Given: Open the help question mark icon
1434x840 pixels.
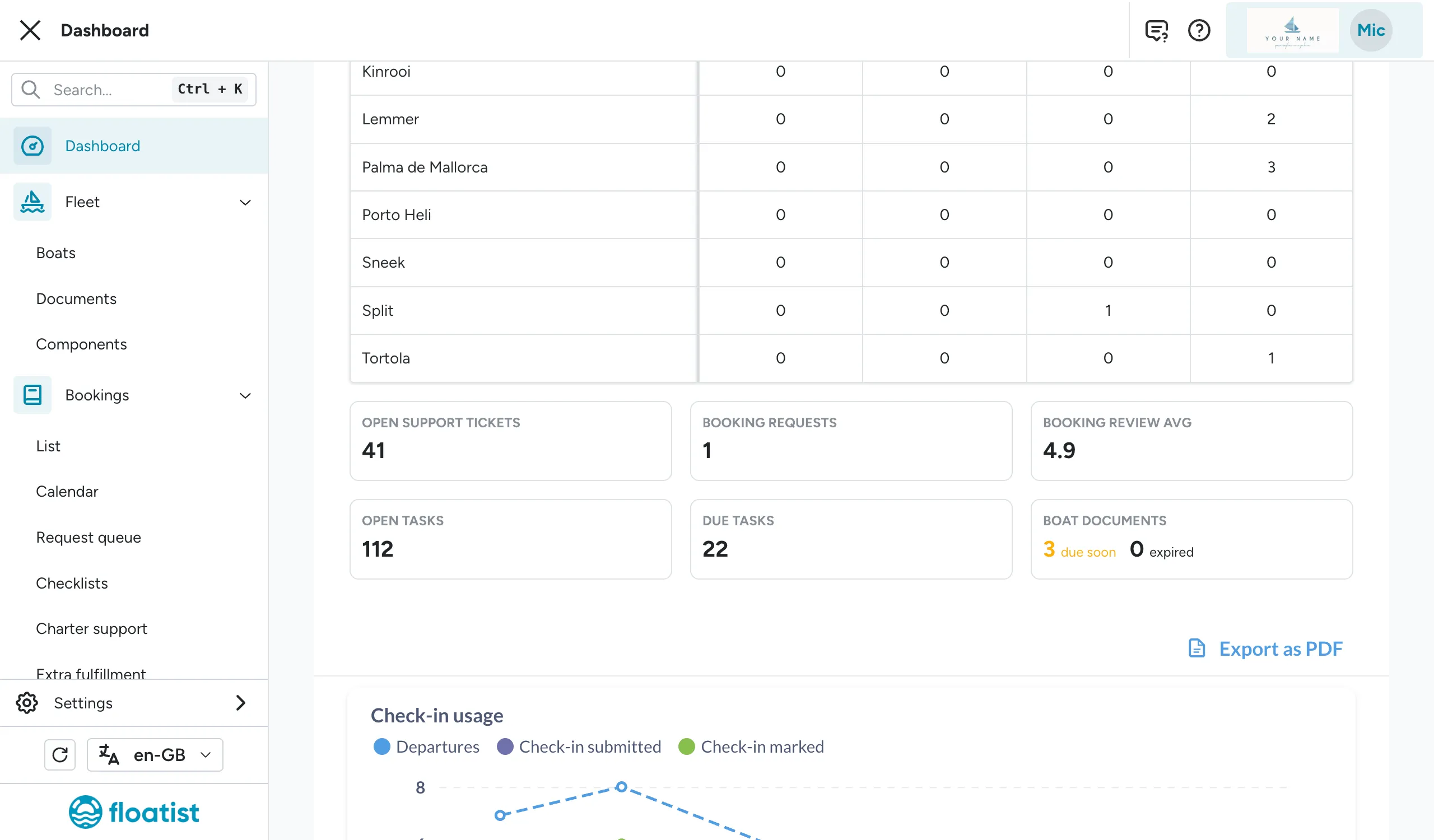Looking at the screenshot, I should [1199, 30].
